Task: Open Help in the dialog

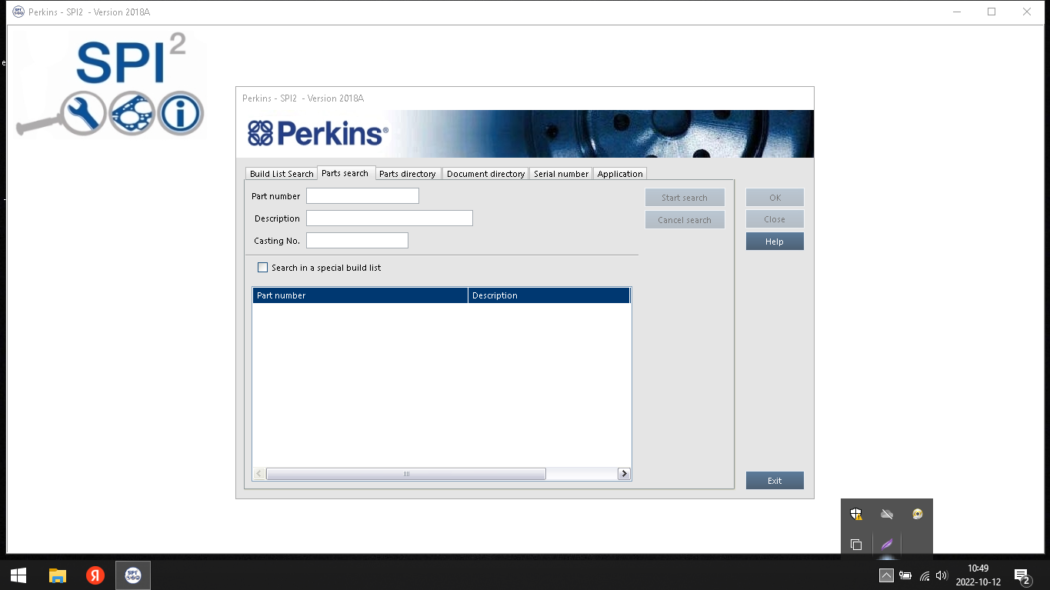Action: (775, 241)
